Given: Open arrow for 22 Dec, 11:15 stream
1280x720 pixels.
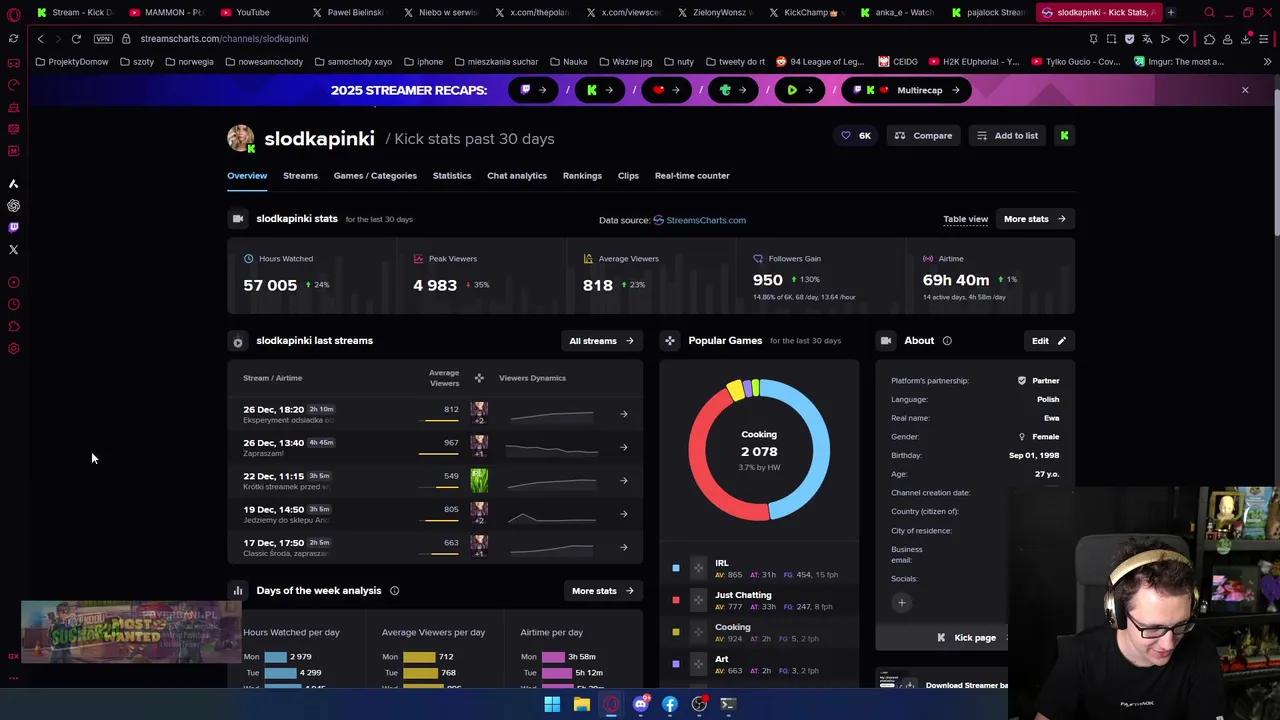Looking at the screenshot, I should pyautogui.click(x=623, y=481).
